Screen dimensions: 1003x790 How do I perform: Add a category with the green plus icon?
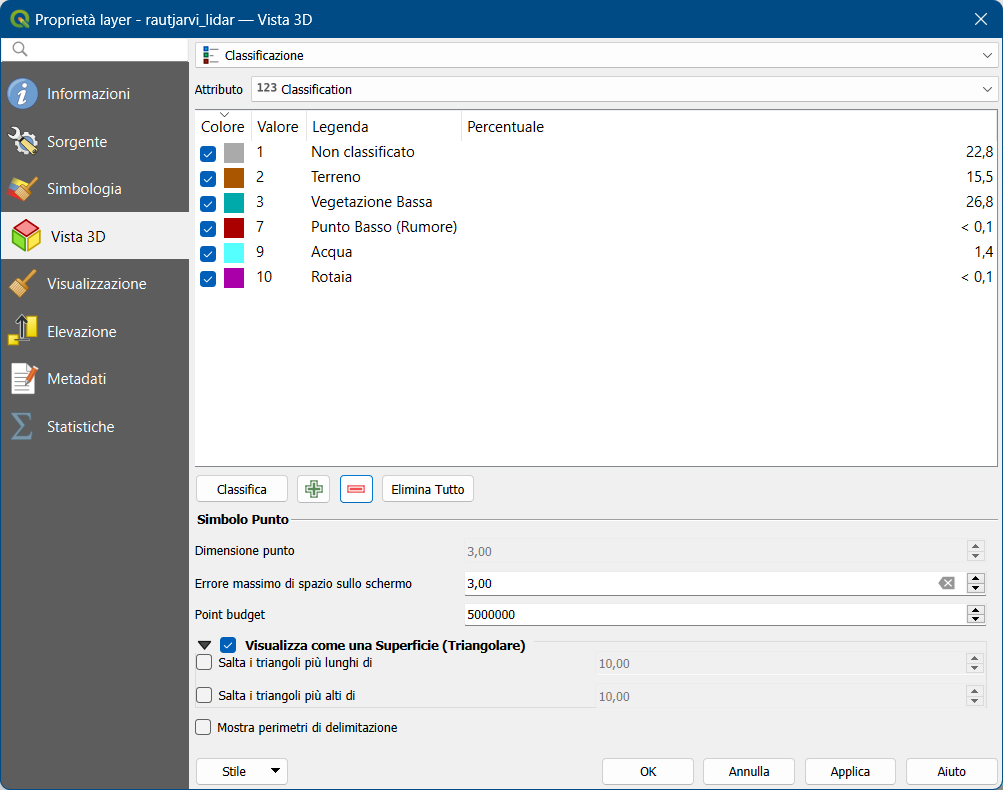tap(313, 489)
